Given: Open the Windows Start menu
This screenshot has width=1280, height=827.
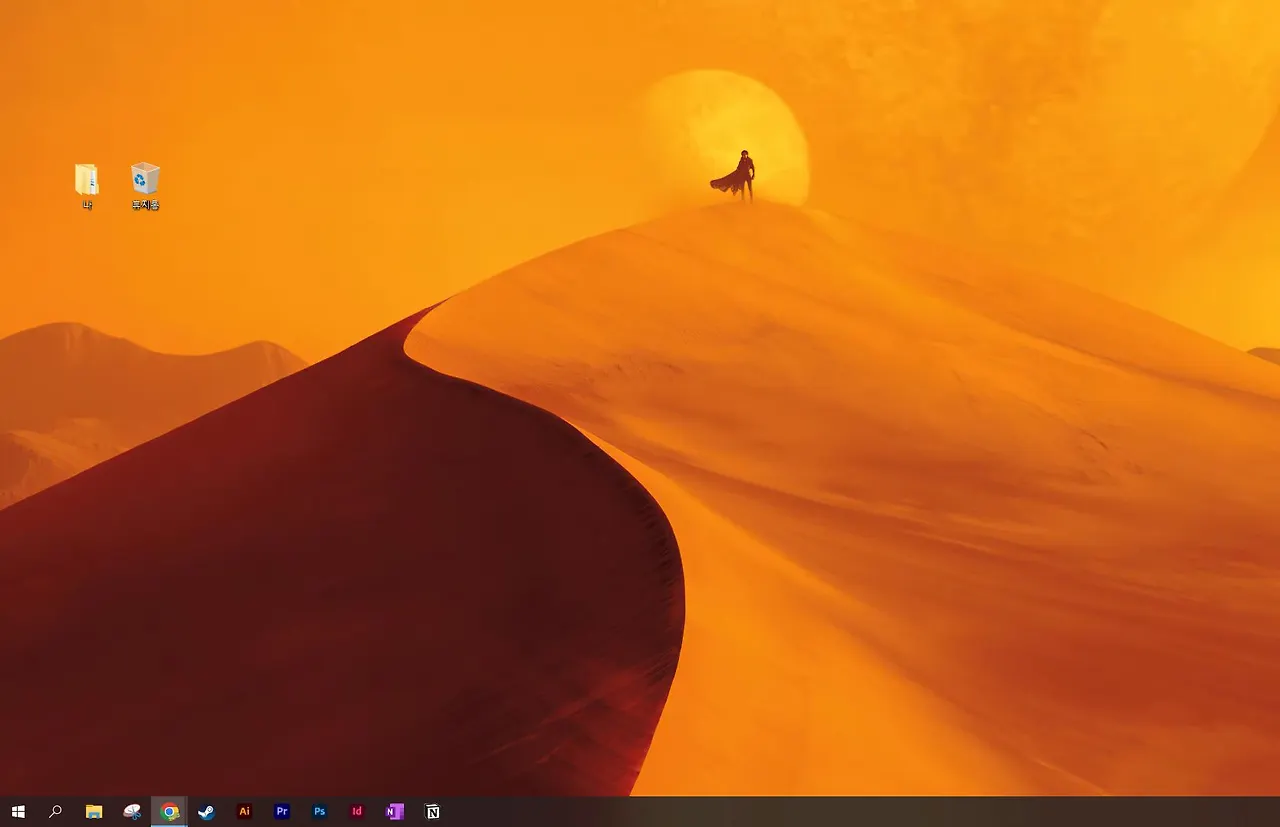Looking at the screenshot, I should 17,812.
